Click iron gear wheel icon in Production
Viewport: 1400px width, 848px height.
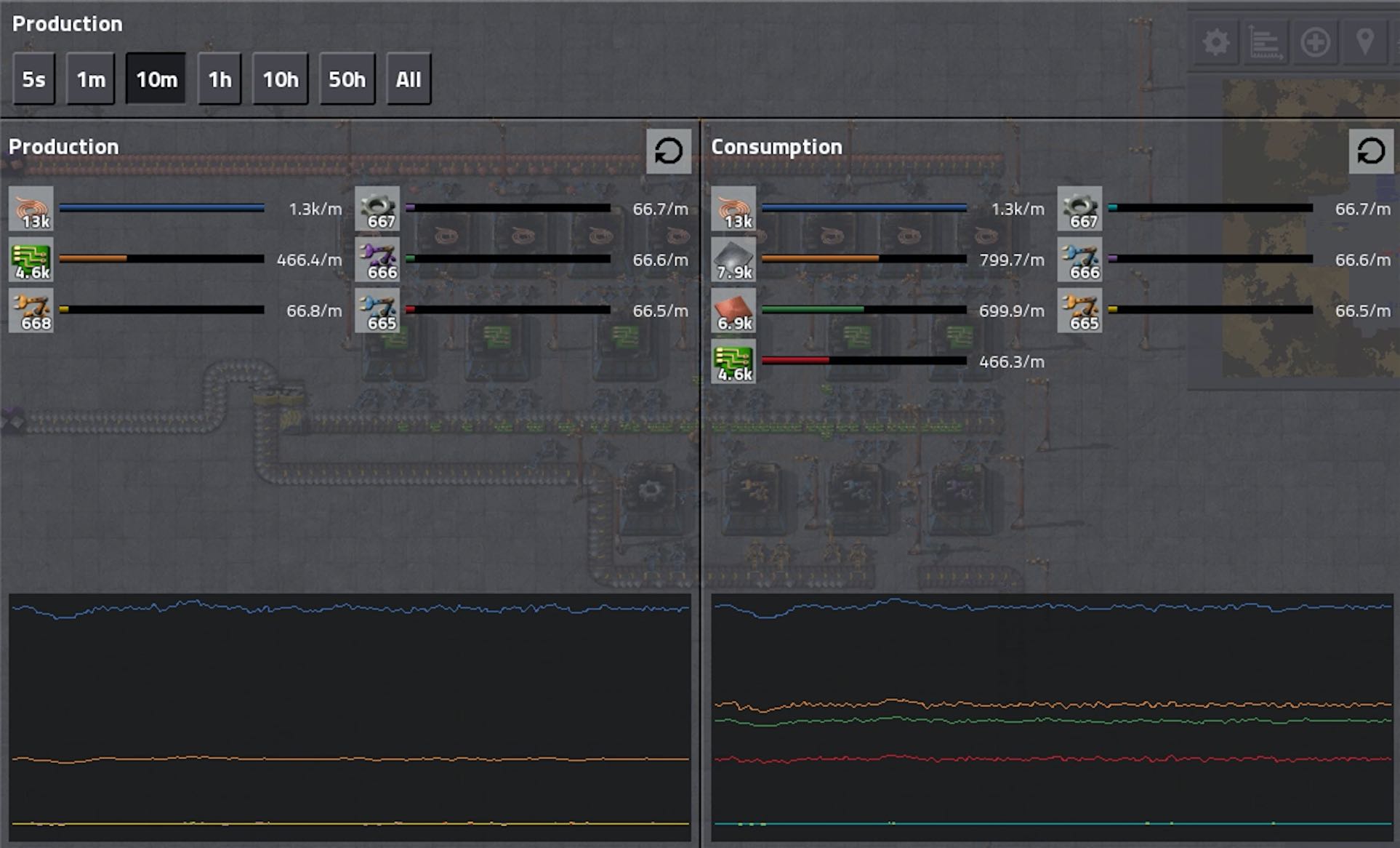tap(377, 209)
